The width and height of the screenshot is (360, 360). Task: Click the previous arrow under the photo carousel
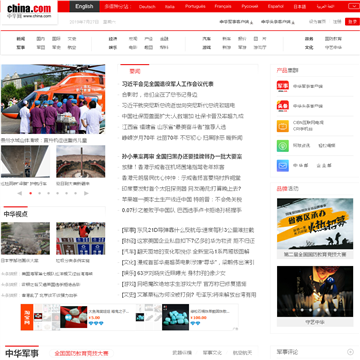pyautogui.click(x=20, y=193)
